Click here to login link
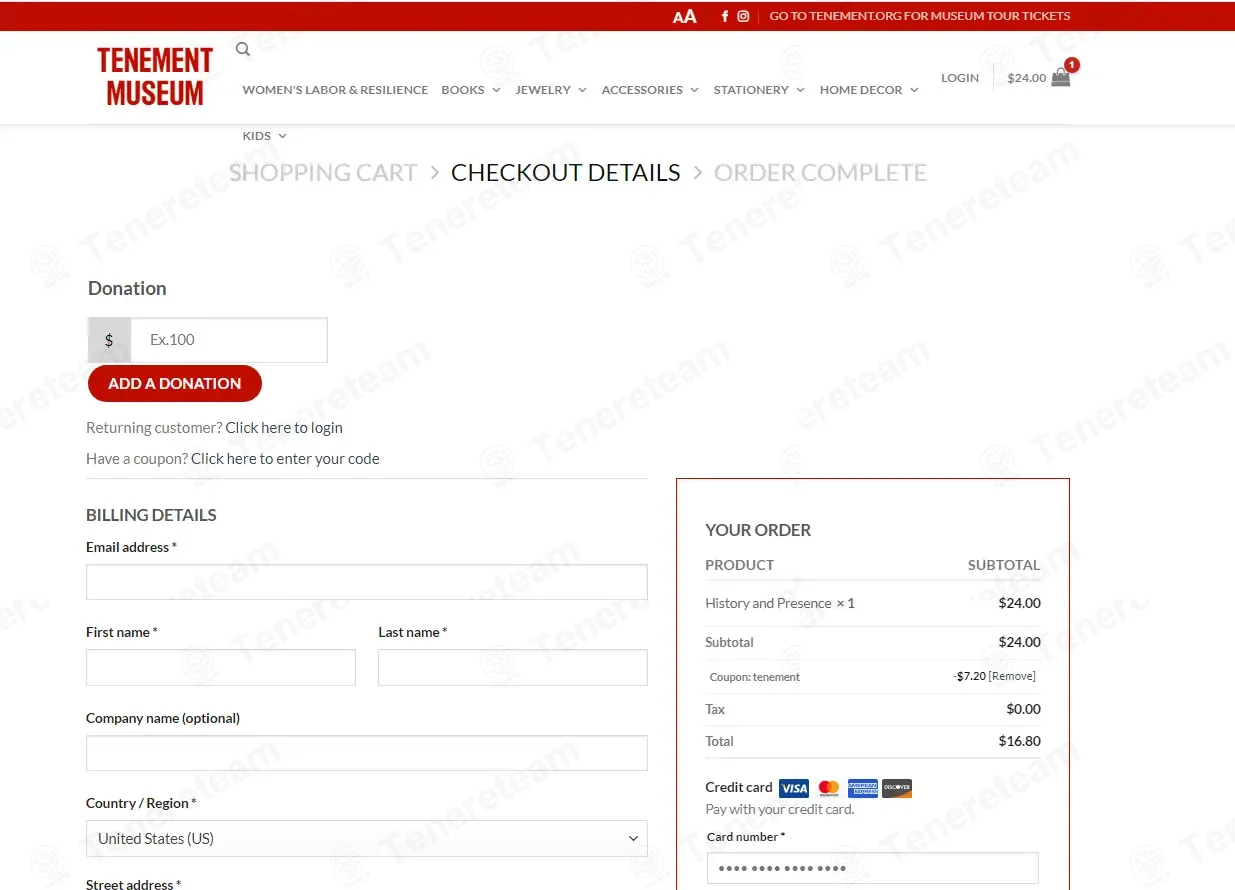 click(284, 428)
